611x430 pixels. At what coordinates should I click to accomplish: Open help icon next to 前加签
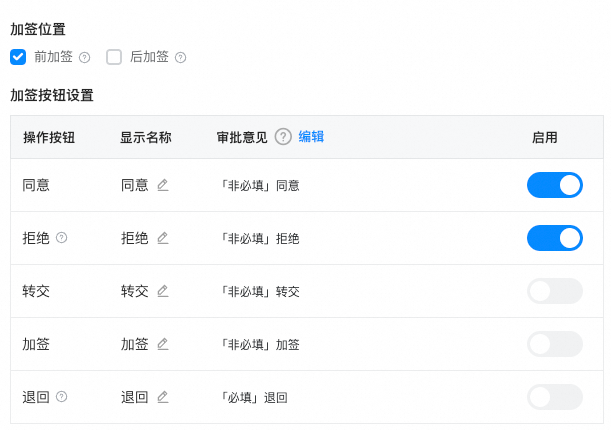(x=85, y=58)
